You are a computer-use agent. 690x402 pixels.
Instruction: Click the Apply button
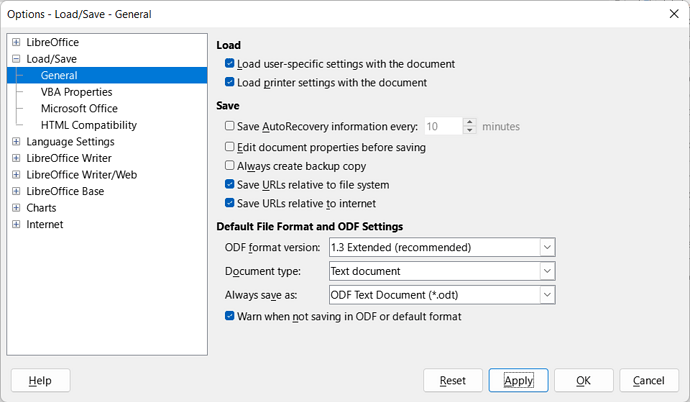pyautogui.click(x=518, y=380)
